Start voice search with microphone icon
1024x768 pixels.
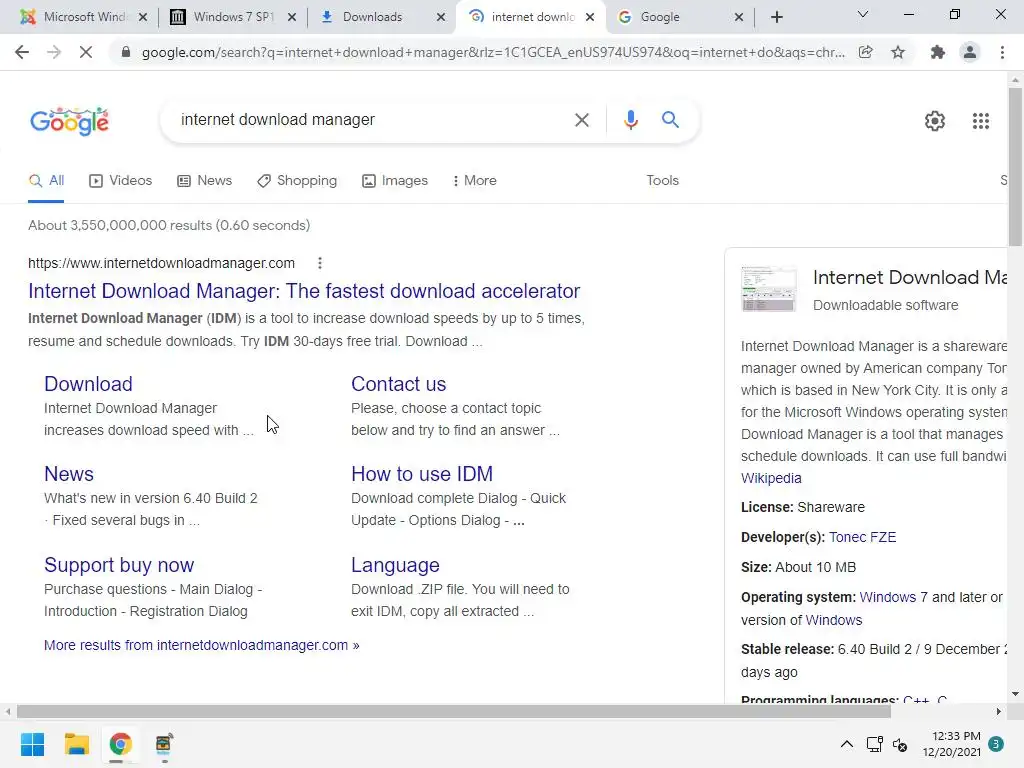pyautogui.click(x=630, y=120)
